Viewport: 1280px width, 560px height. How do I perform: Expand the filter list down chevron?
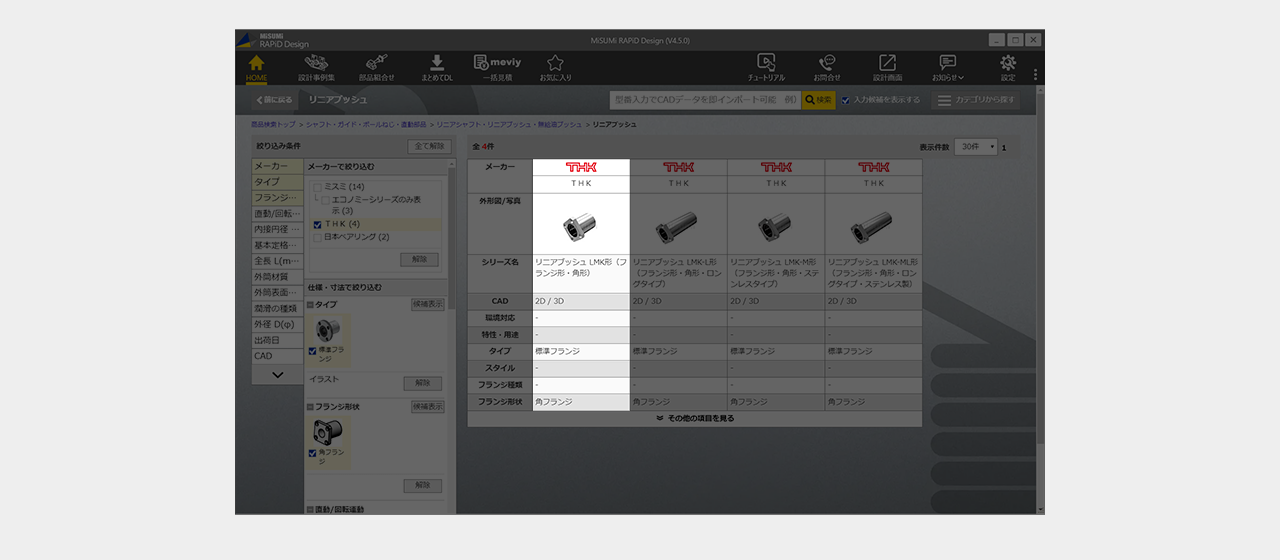click(x=277, y=375)
